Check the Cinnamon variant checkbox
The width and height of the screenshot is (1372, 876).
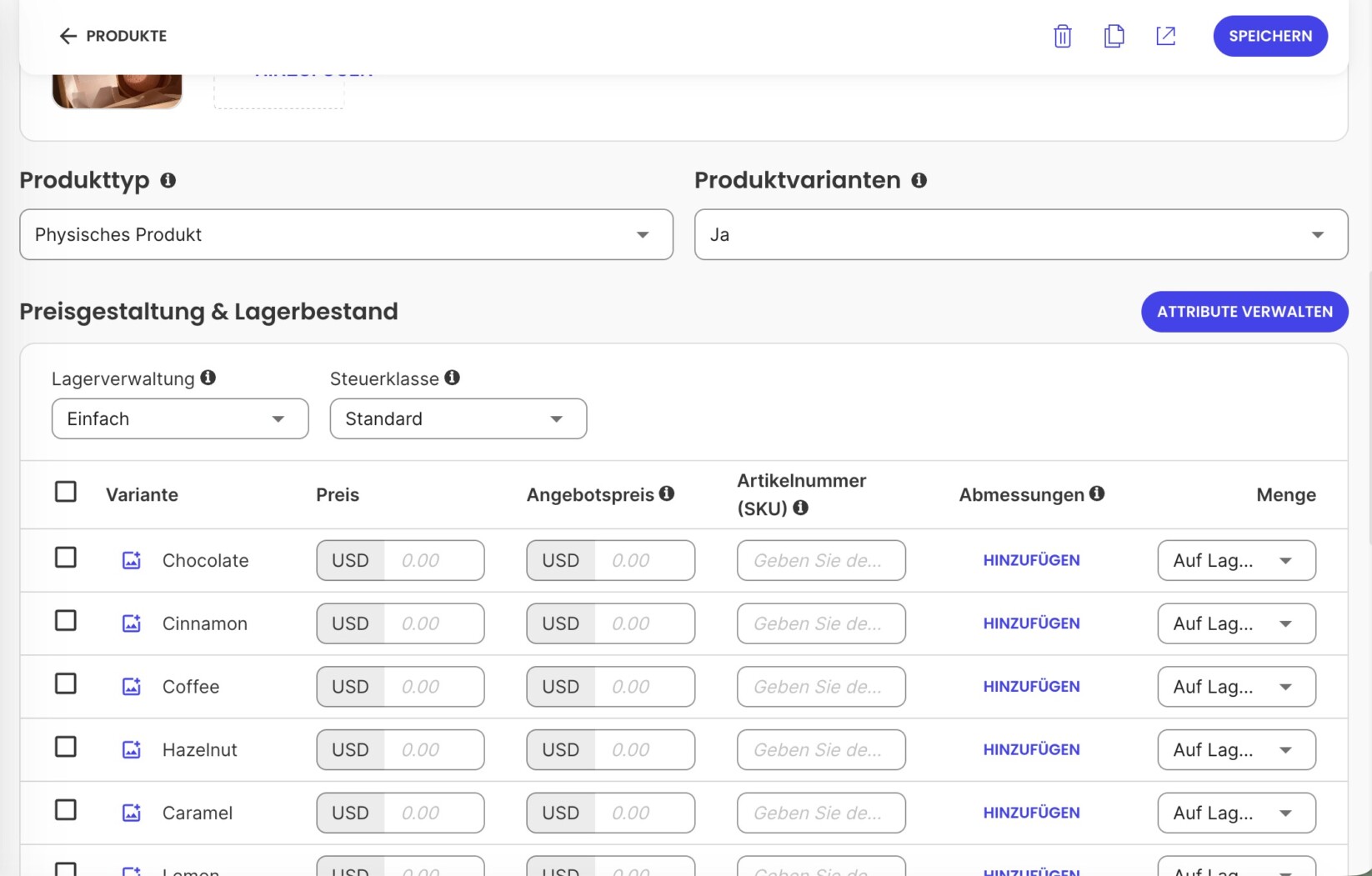pos(66,621)
